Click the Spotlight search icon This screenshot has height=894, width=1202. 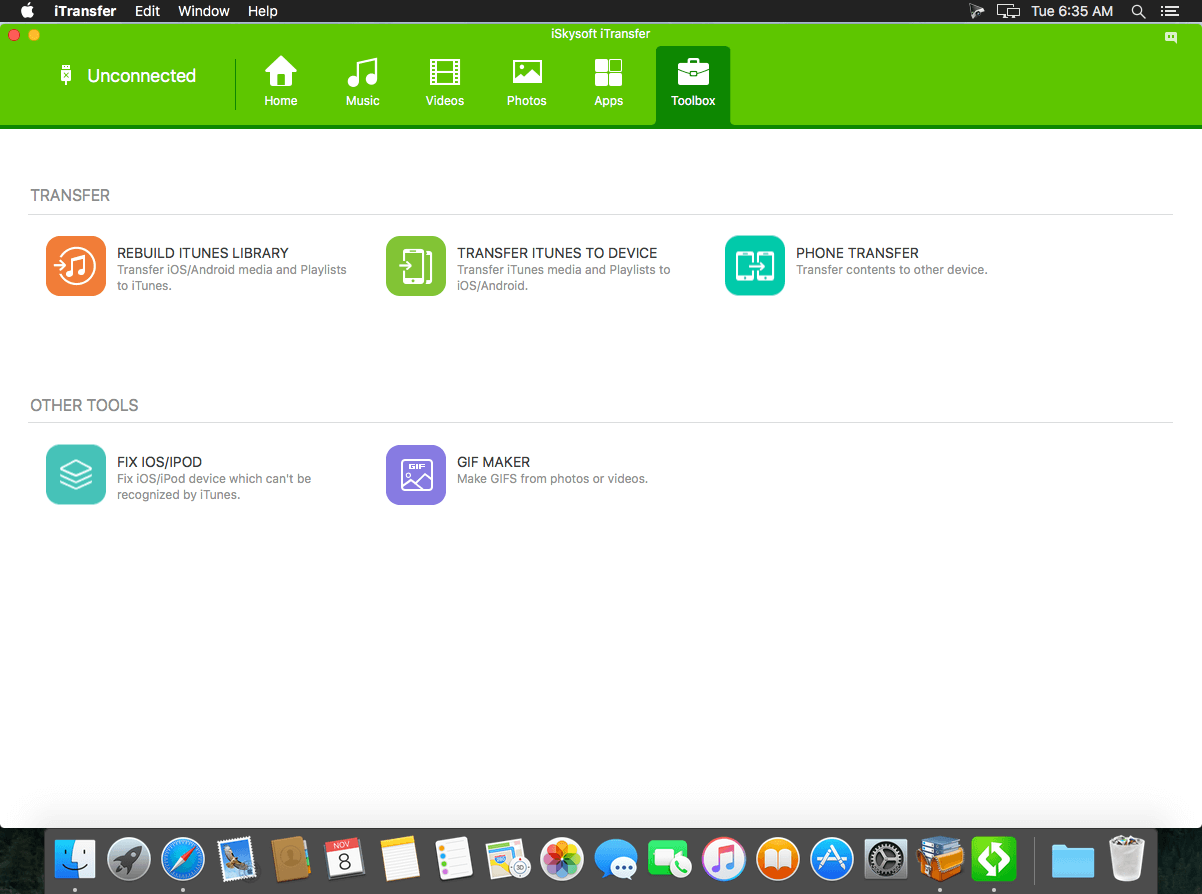click(1138, 11)
